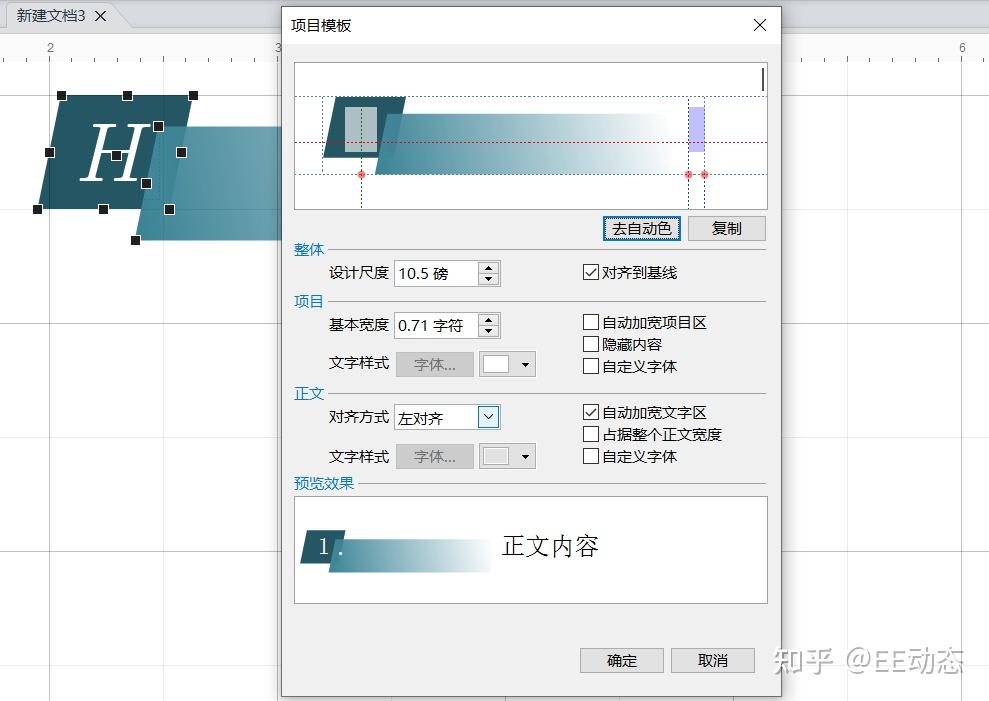Click the white color swatch in 项目 文字样式
The height and width of the screenshot is (701, 989).
[496, 364]
